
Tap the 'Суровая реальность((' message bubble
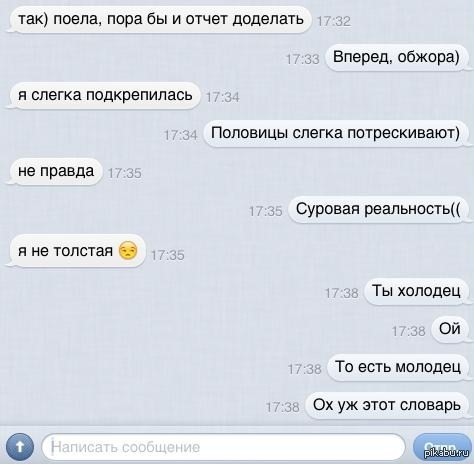[x=380, y=209]
